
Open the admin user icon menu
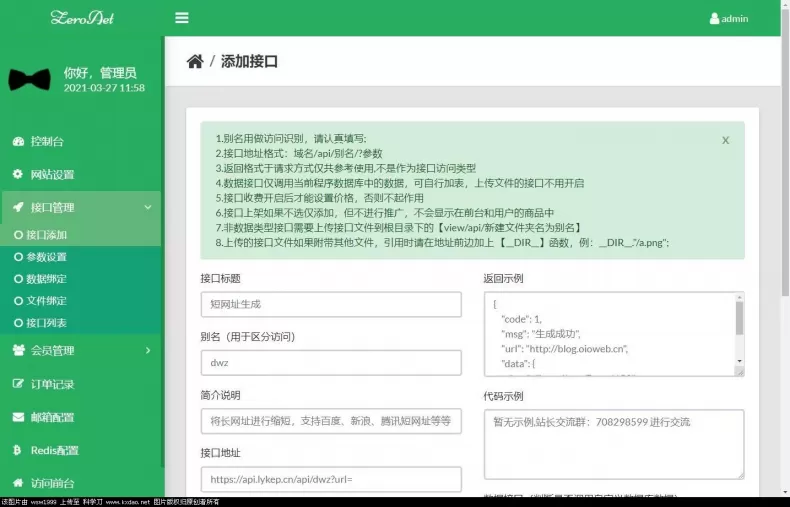tap(714, 19)
